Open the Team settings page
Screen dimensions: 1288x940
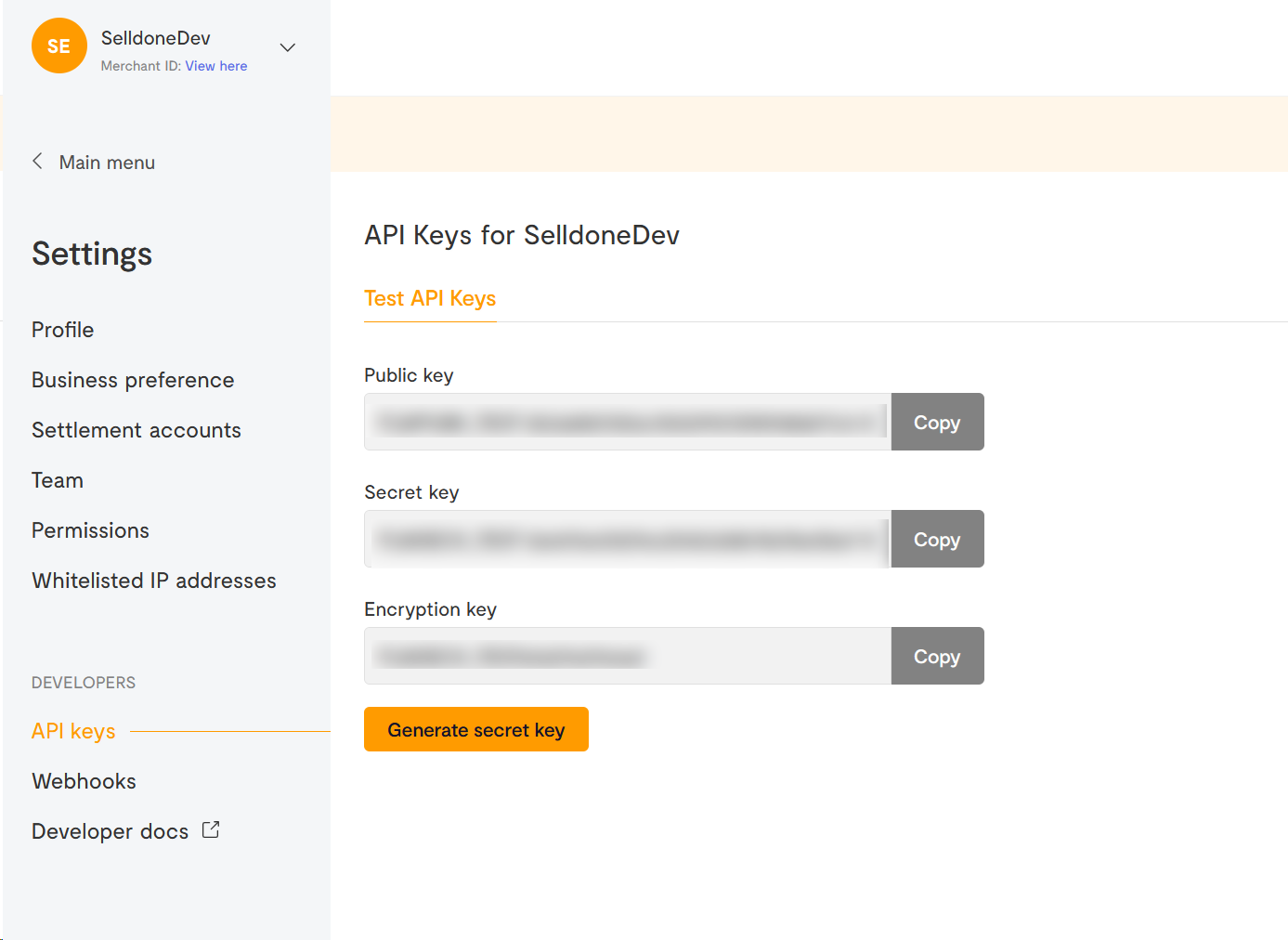[58, 480]
